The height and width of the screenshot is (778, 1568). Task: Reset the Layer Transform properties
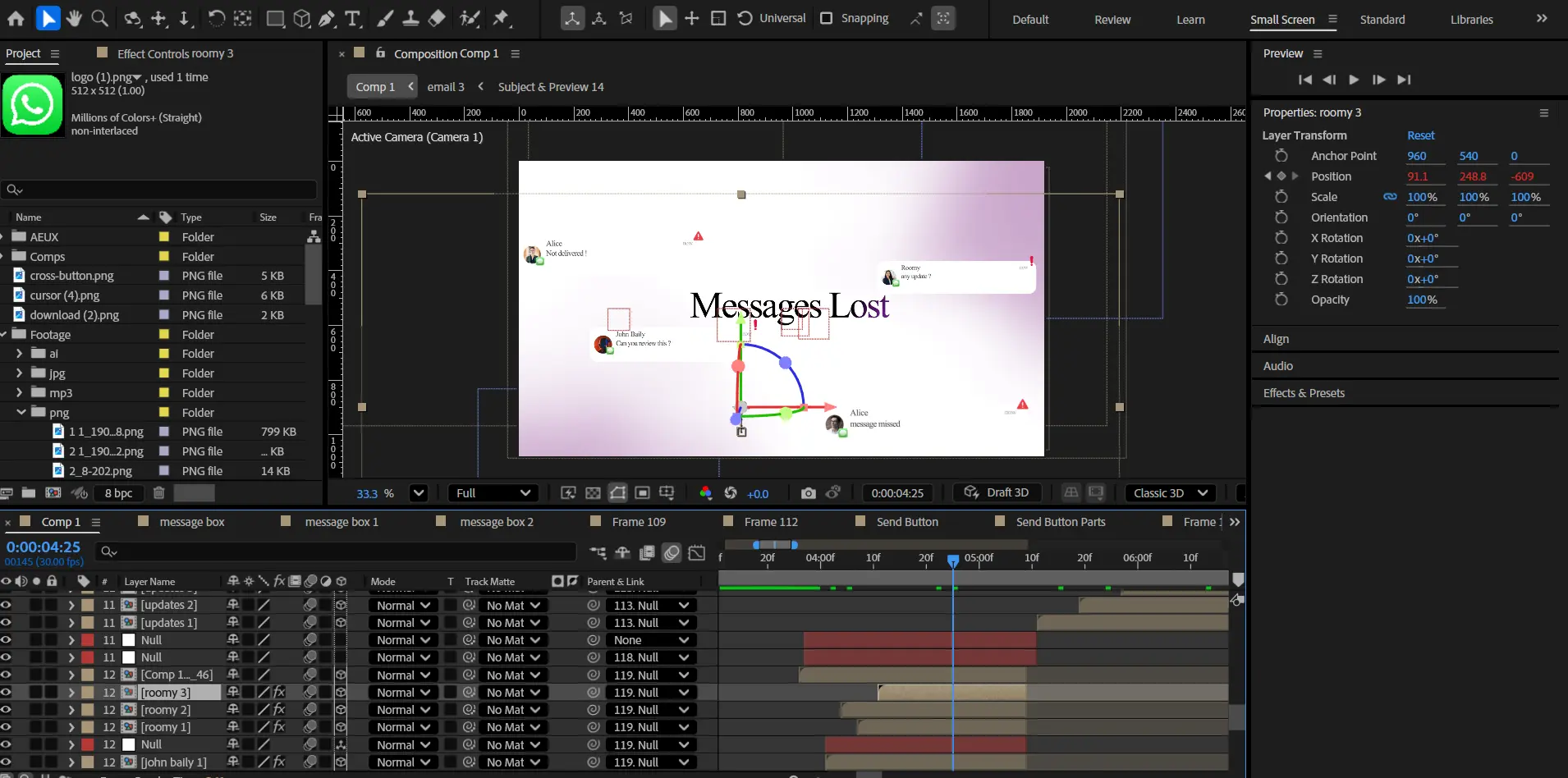tap(1420, 135)
